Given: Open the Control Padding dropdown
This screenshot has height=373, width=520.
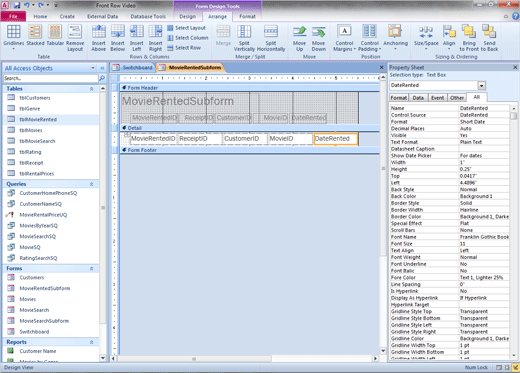Looking at the screenshot, I should (370, 38).
